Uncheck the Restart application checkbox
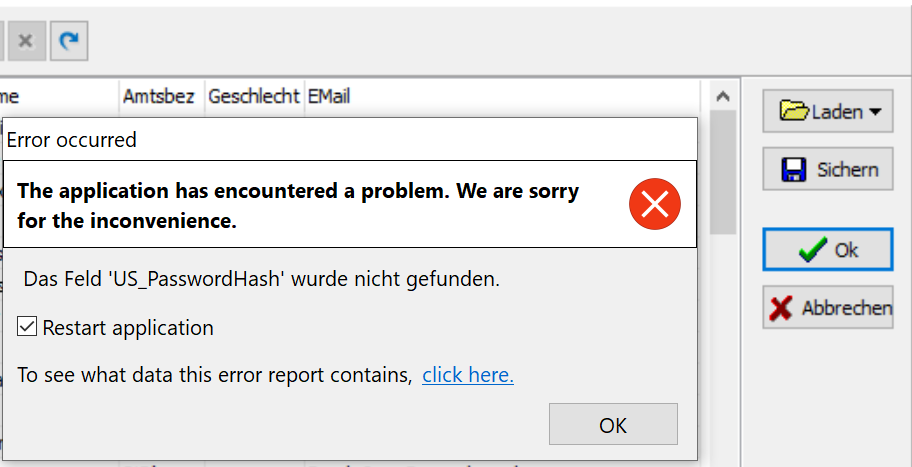 pyautogui.click(x=27, y=327)
